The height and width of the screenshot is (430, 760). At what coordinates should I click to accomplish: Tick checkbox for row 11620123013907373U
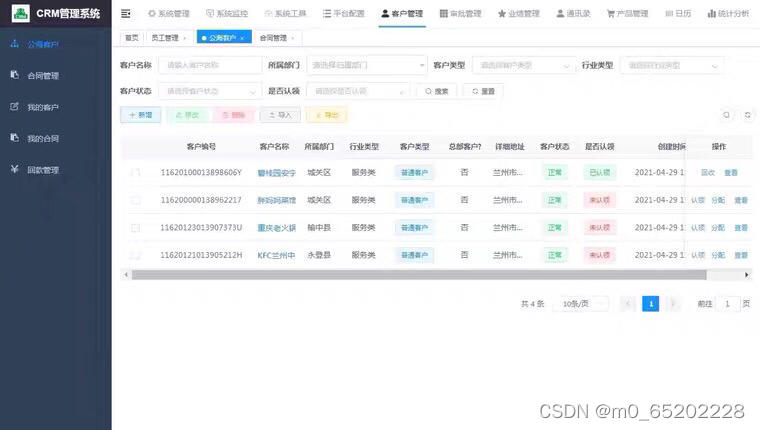(136, 228)
